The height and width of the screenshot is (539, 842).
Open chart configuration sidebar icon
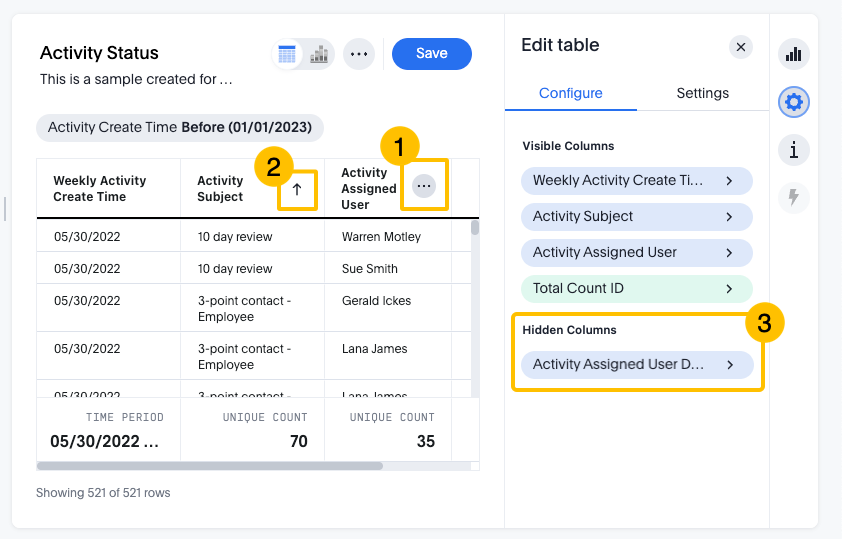click(x=794, y=54)
